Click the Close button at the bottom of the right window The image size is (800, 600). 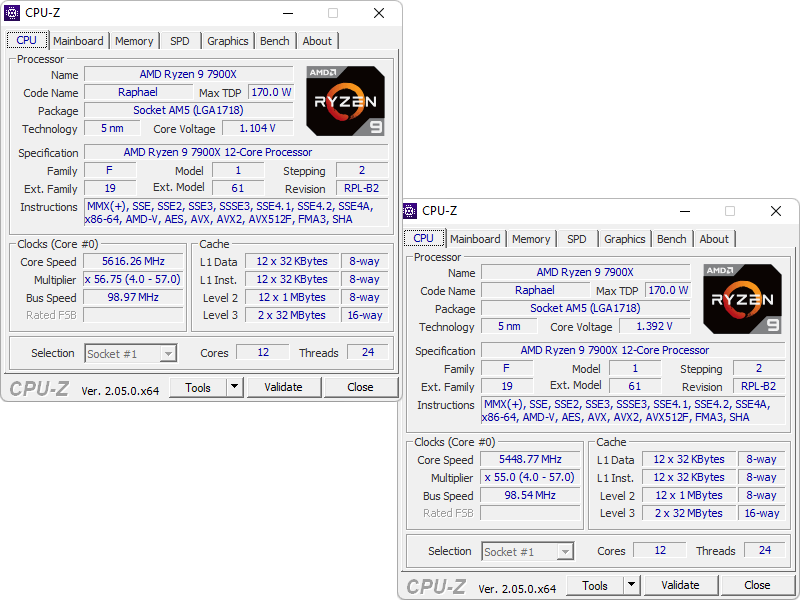(757, 585)
